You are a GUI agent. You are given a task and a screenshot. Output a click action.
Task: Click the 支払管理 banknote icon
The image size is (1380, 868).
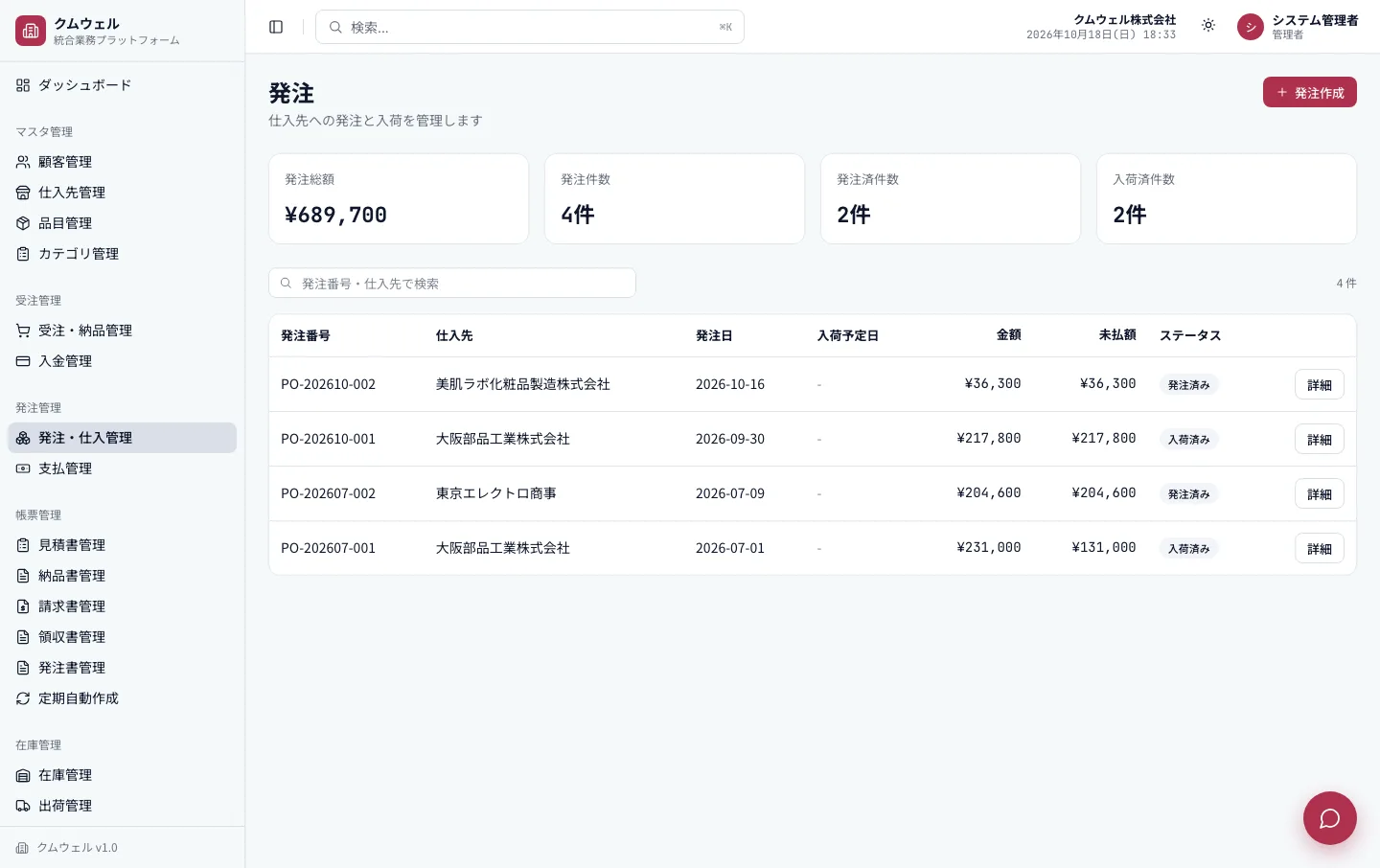23,468
